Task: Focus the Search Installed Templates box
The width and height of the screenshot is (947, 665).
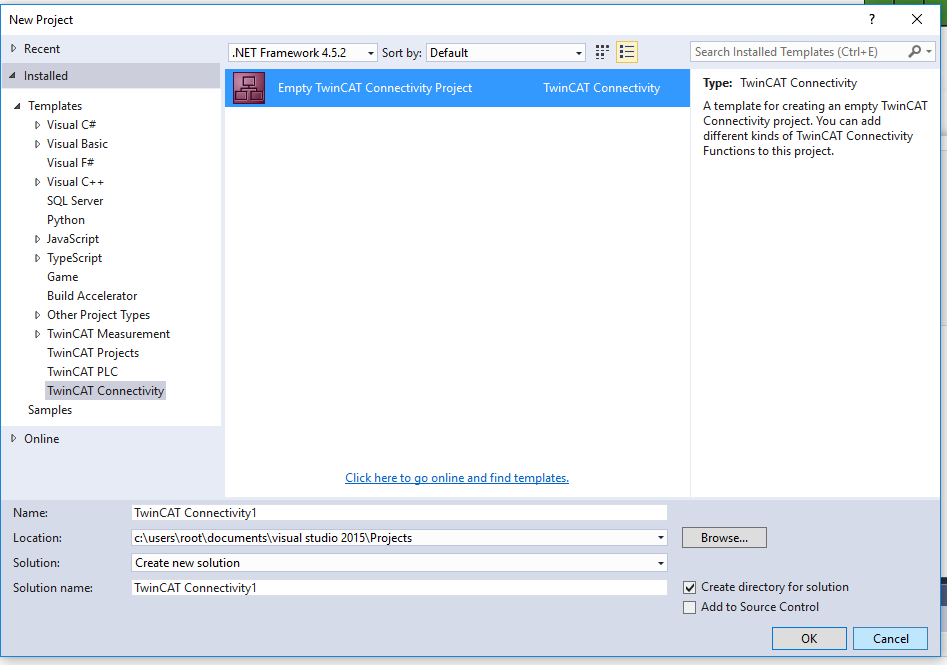Action: pyautogui.click(x=798, y=52)
